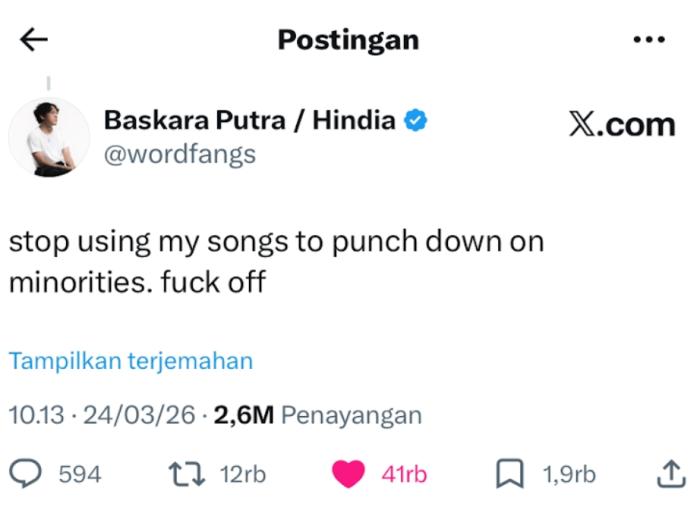The height and width of the screenshot is (510, 700).
Task: Open the 2,6M Penayangan view stats
Action: point(317,415)
